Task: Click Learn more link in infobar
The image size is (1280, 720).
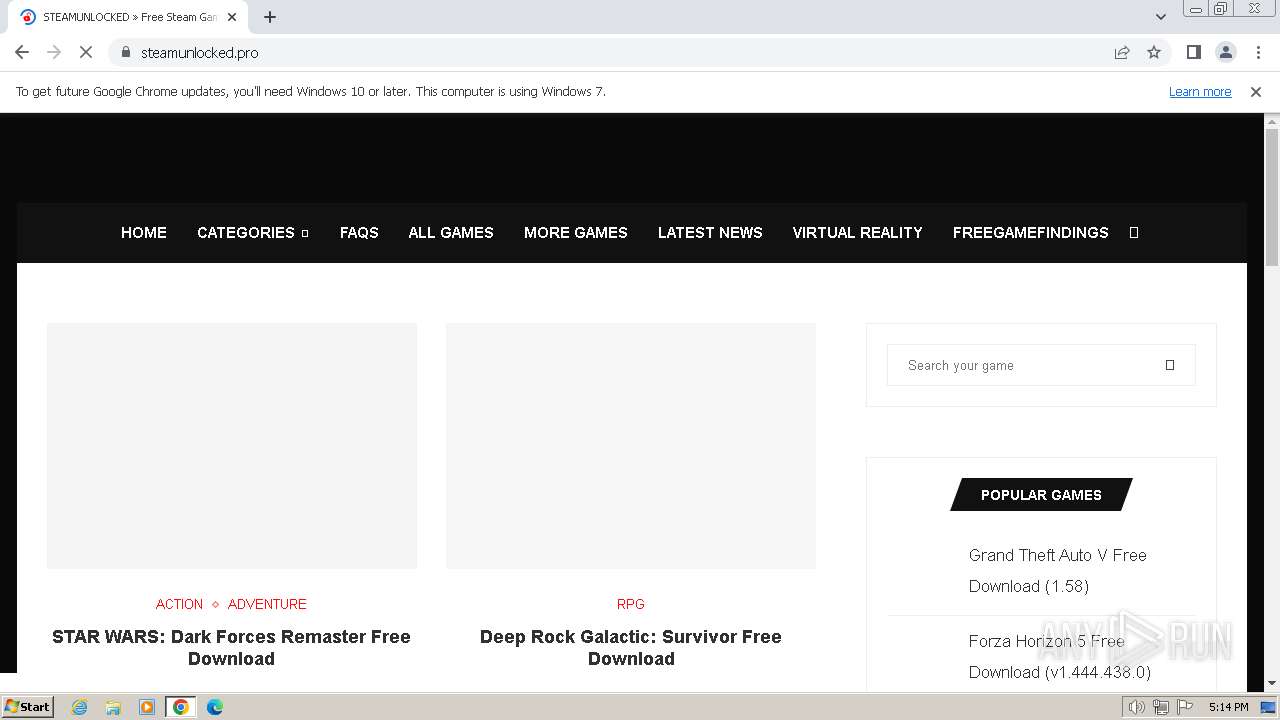Action: click(1200, 91)
